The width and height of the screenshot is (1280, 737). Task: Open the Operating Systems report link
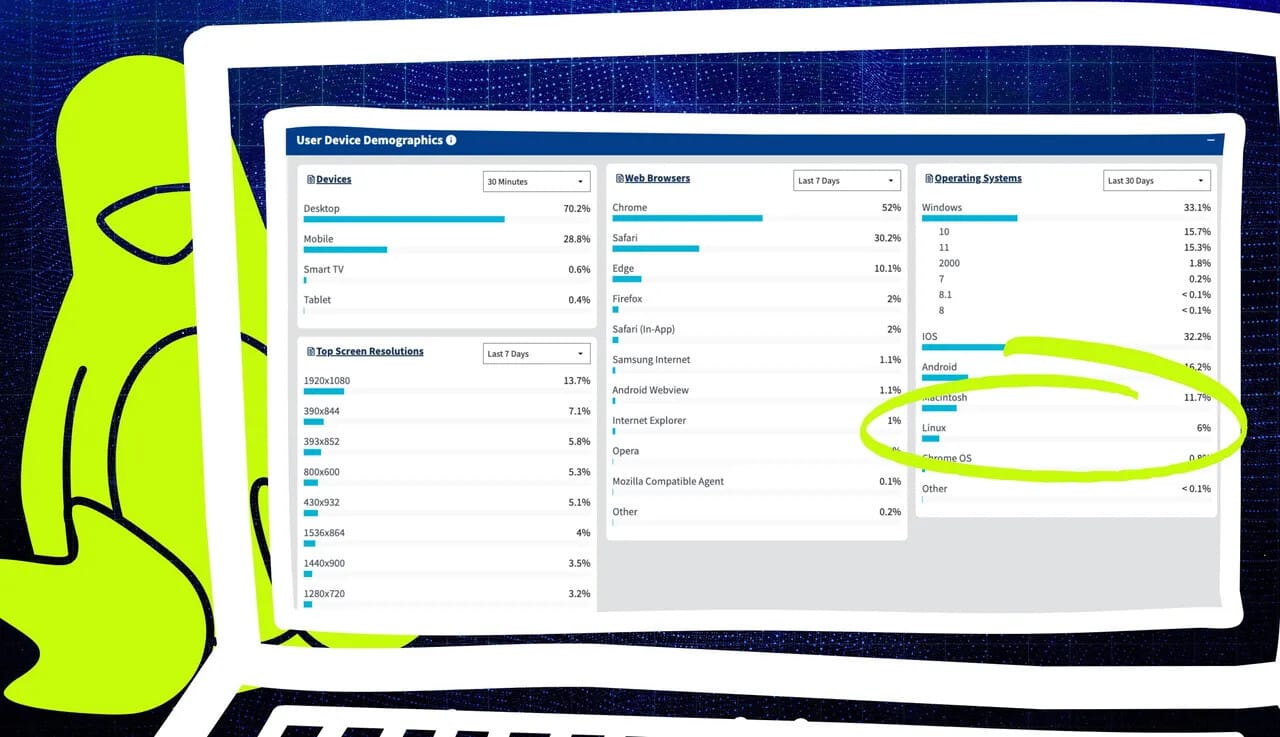pyautogui.click(x=978, y=179)
